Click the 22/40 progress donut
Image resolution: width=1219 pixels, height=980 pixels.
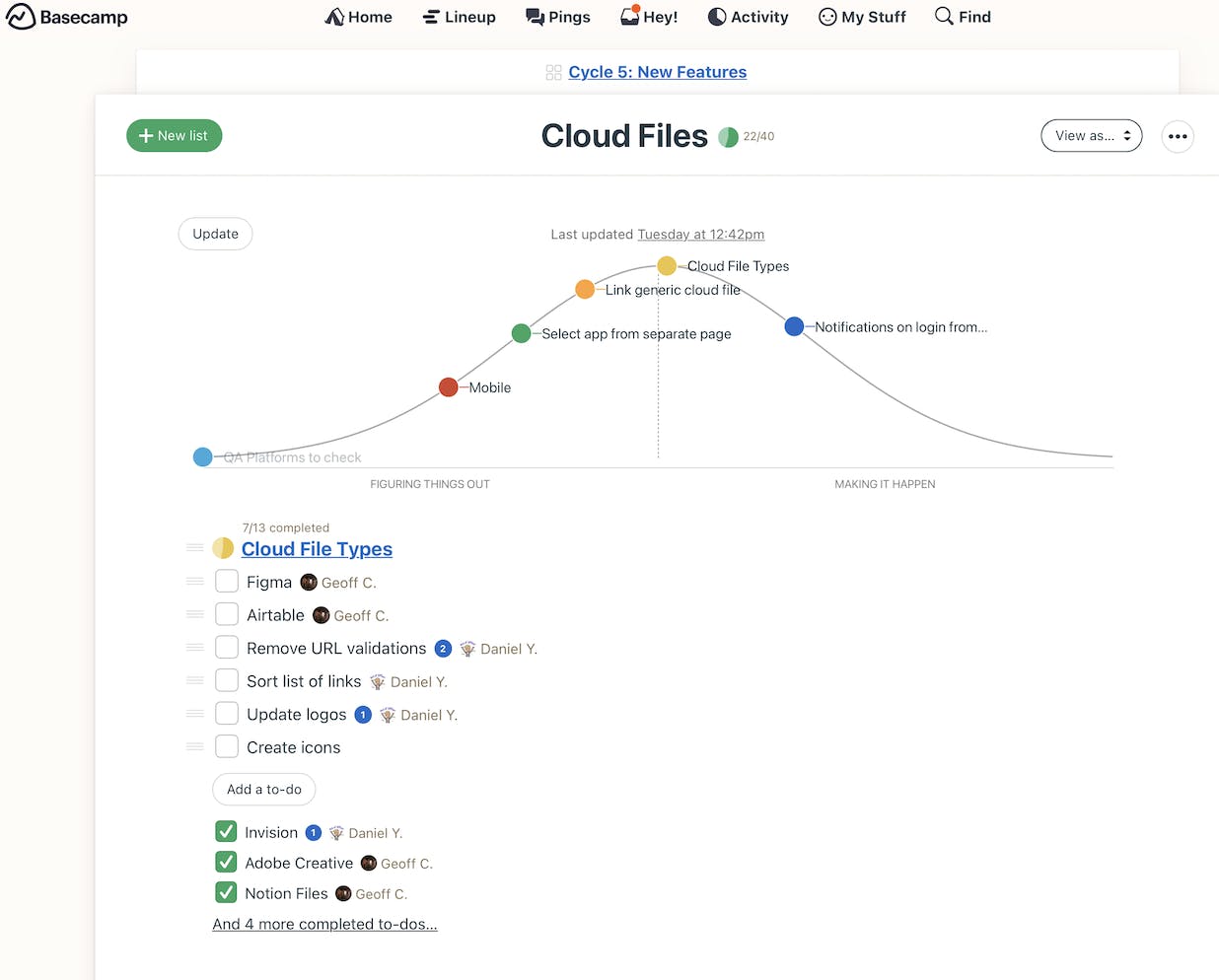click(728, 136)
